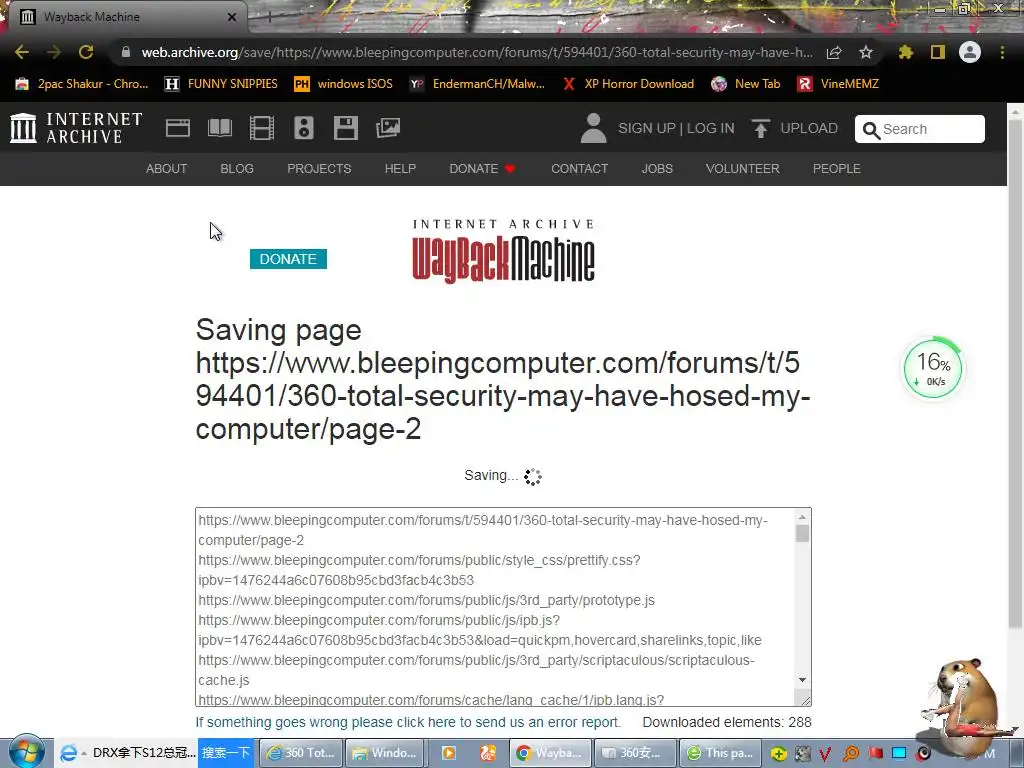Open the 2pac Shakur bookmark

82,84
